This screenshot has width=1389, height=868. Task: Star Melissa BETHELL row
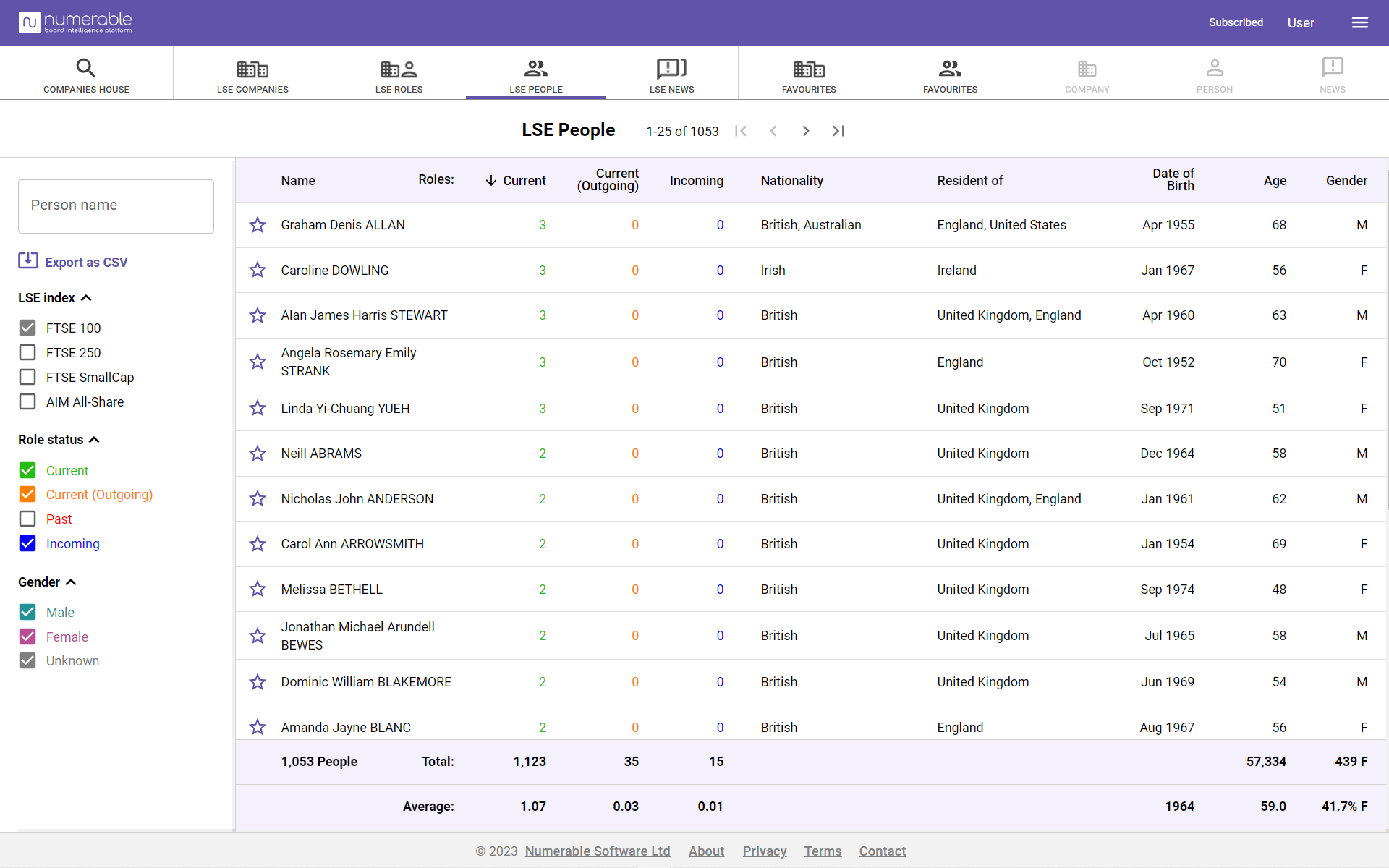[x=258, y=590]
